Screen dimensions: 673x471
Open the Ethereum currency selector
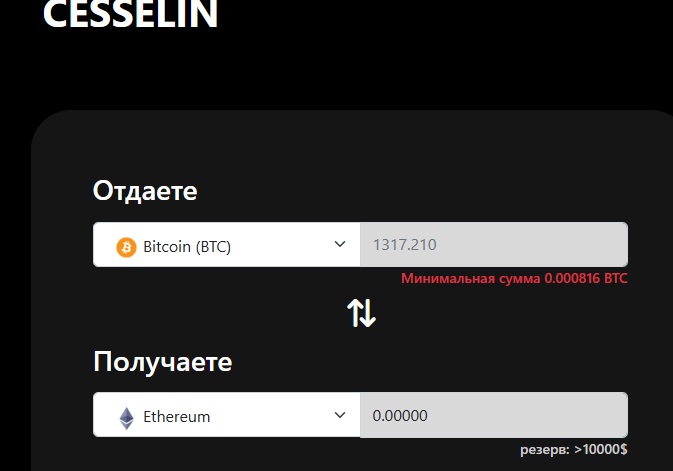227,416
